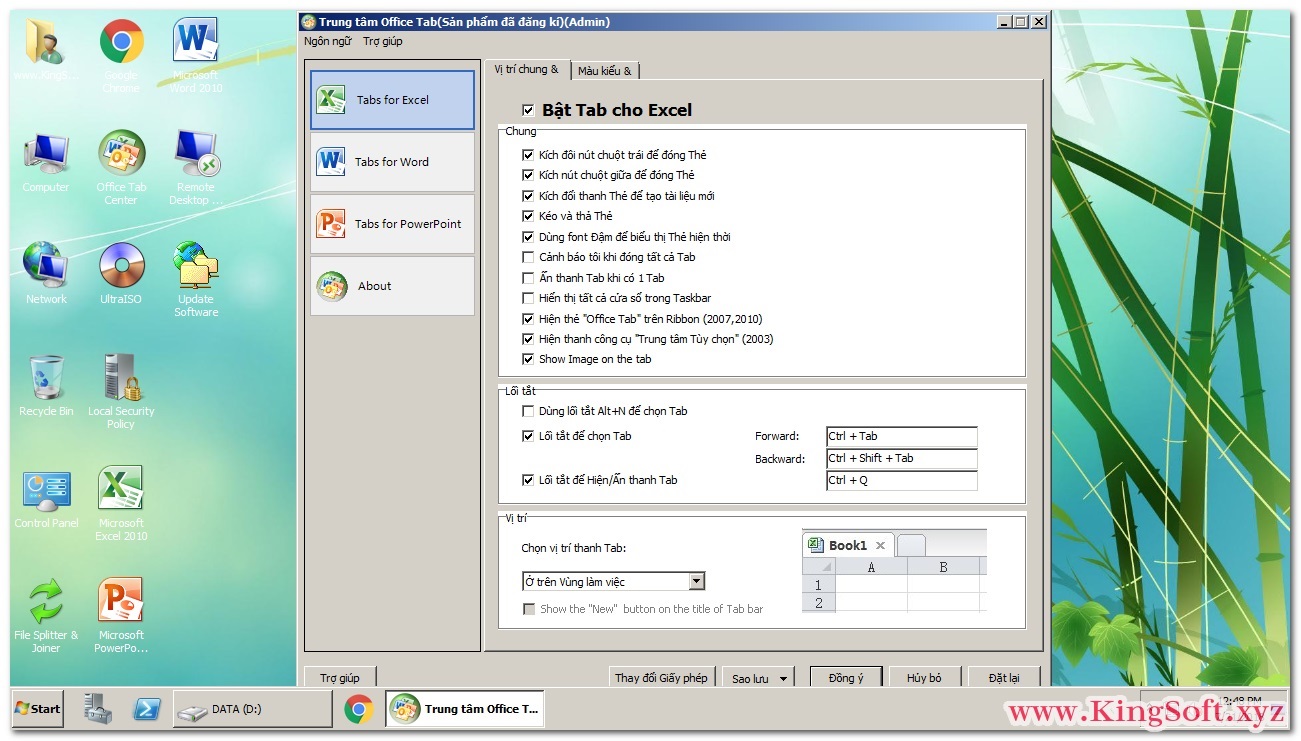
Task: Click the Backward shortcut field
Action: coord(901,459)
